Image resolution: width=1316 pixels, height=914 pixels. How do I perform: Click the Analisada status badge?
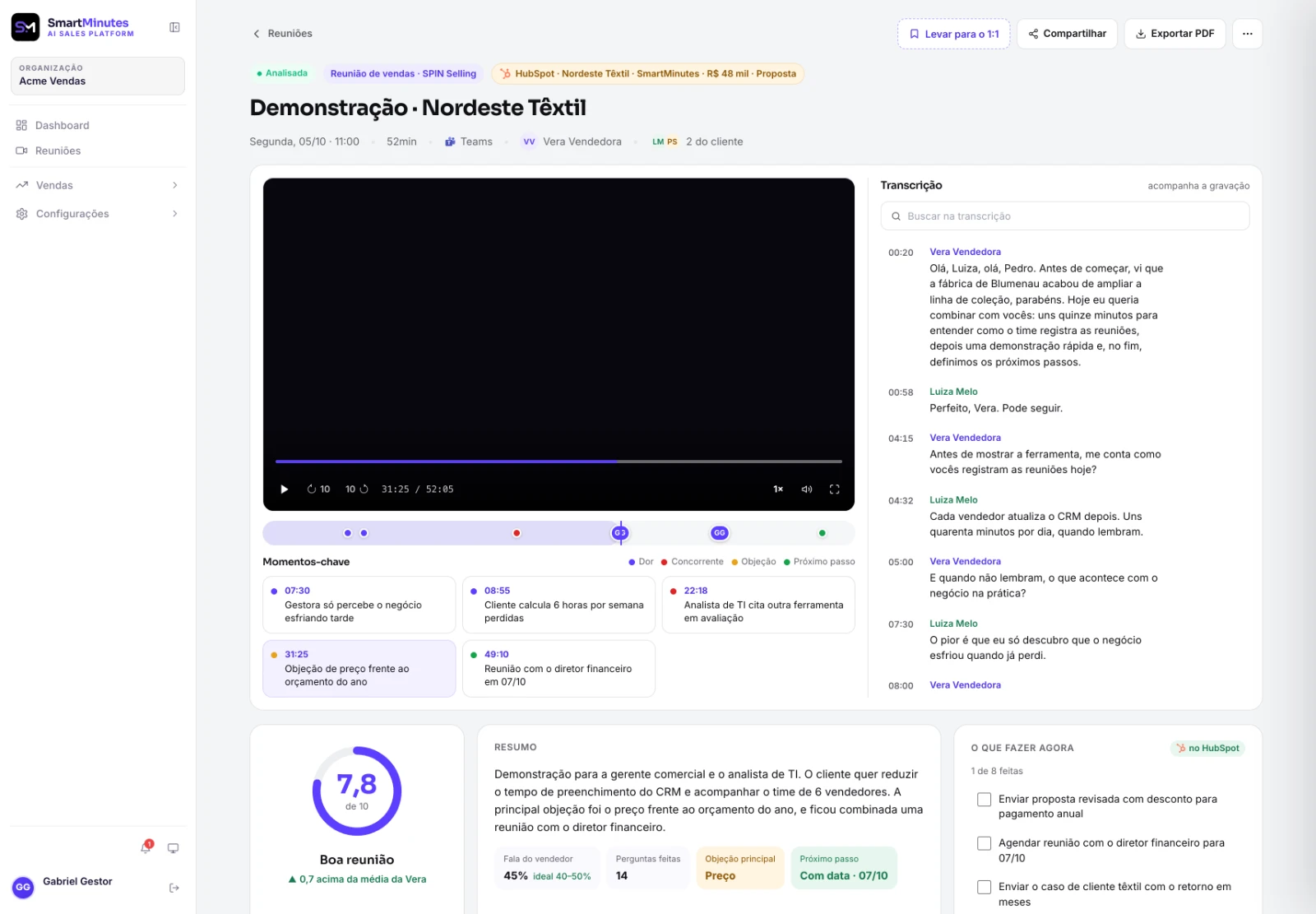pyautogui.click(x=282, y=73)
